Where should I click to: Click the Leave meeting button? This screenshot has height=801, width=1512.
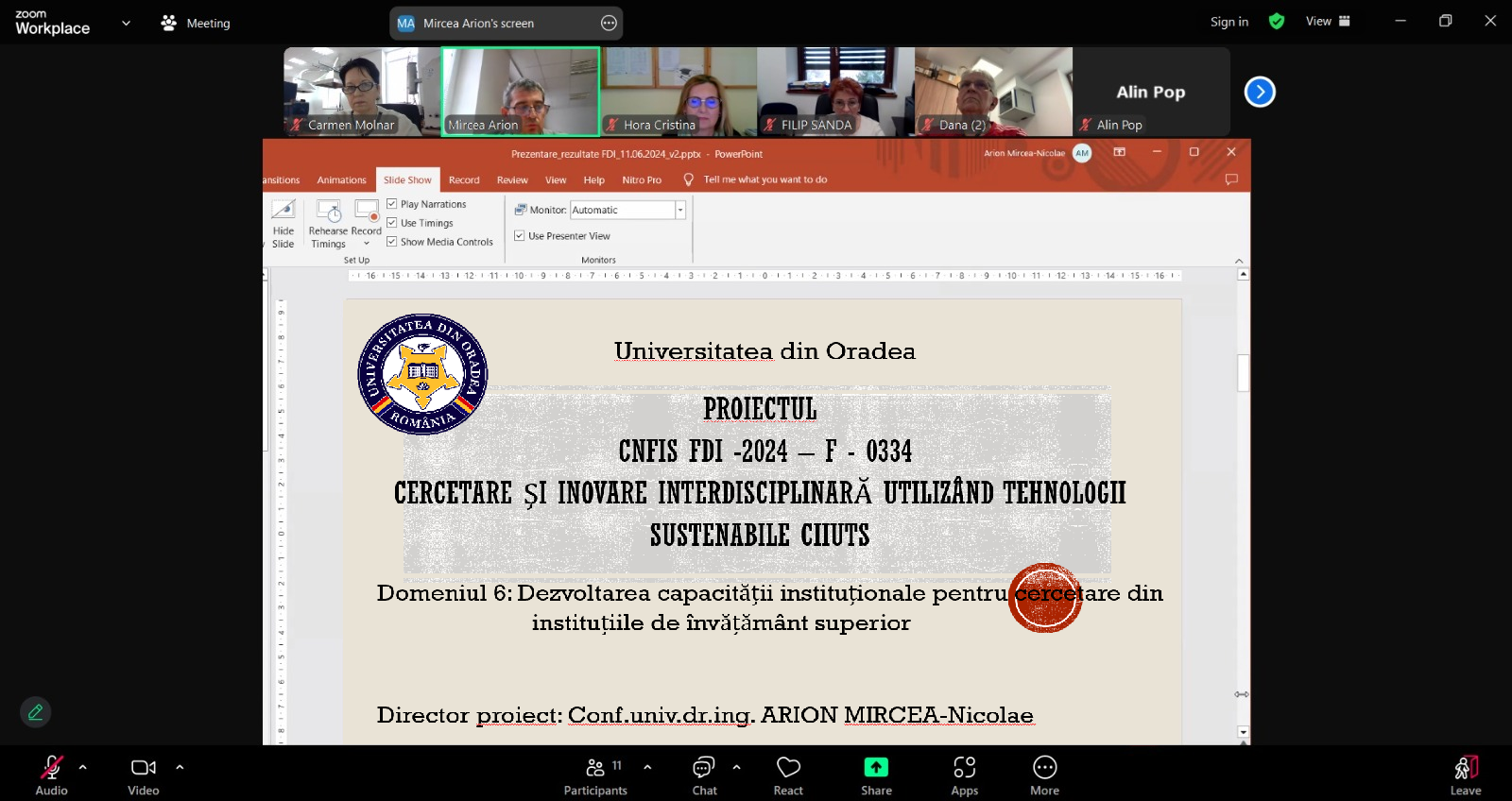(x=1465, y=775)
